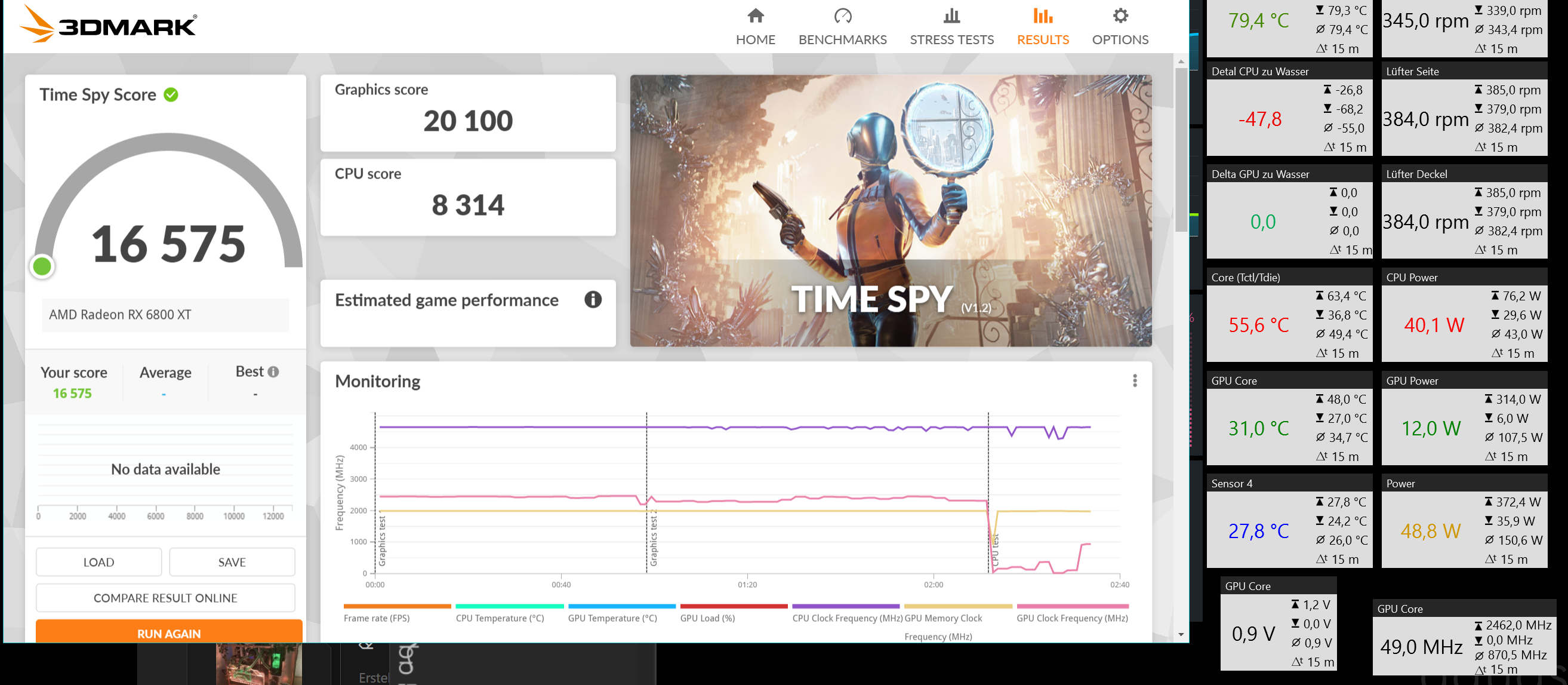Click the LOAD button

[98, 562]
